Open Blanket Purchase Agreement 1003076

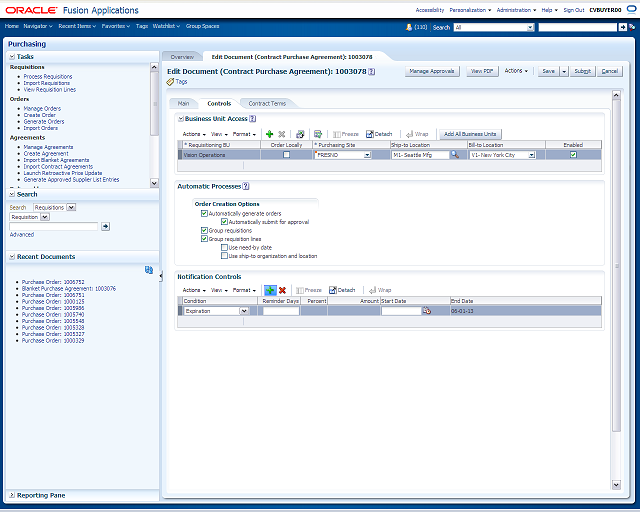tap(69, 289)
